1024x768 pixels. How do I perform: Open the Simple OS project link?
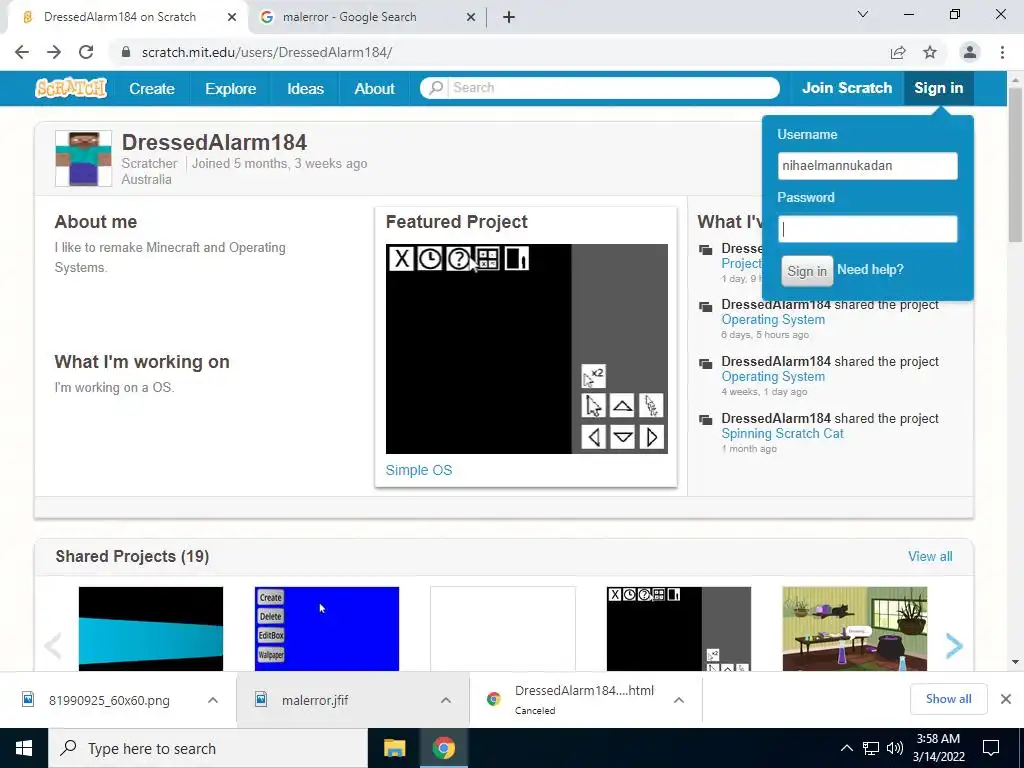(x=419, y=470)
